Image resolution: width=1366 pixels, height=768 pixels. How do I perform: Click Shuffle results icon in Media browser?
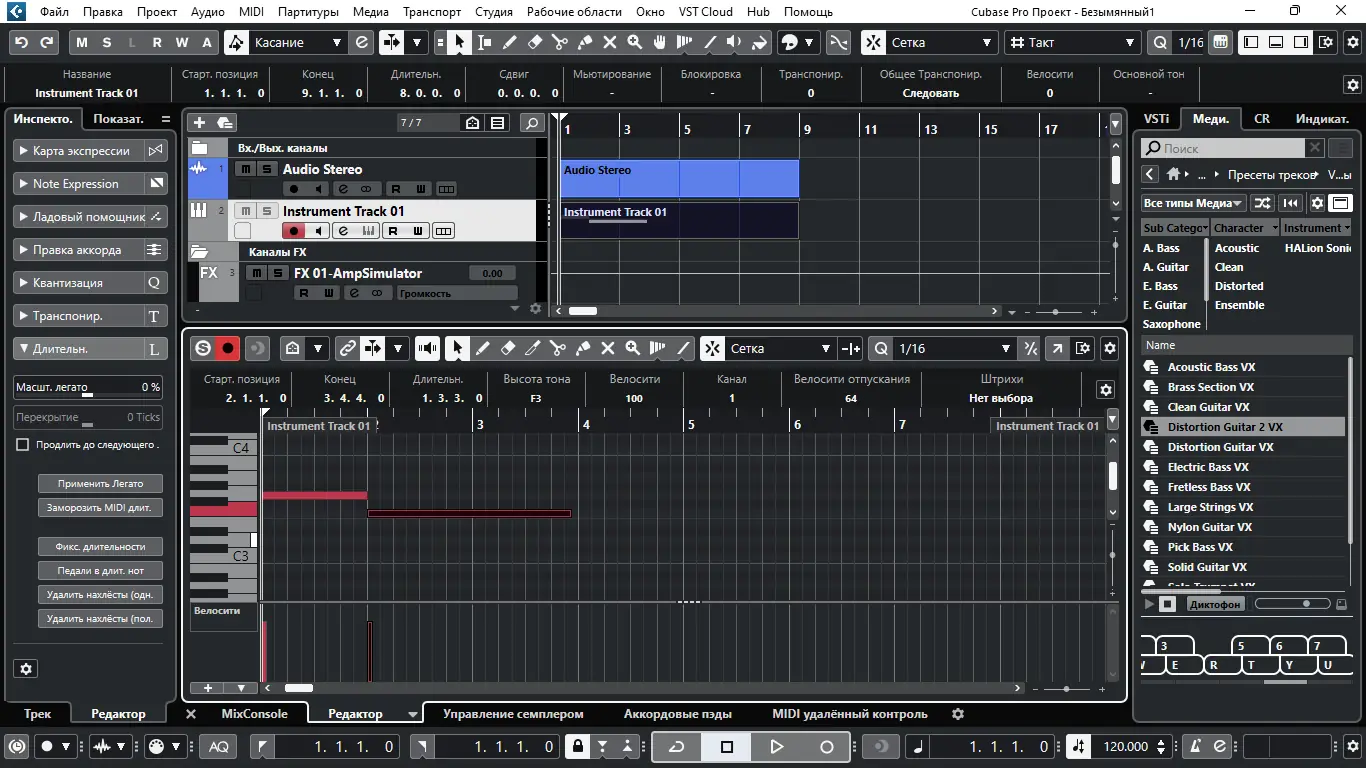pos(1263,203)
